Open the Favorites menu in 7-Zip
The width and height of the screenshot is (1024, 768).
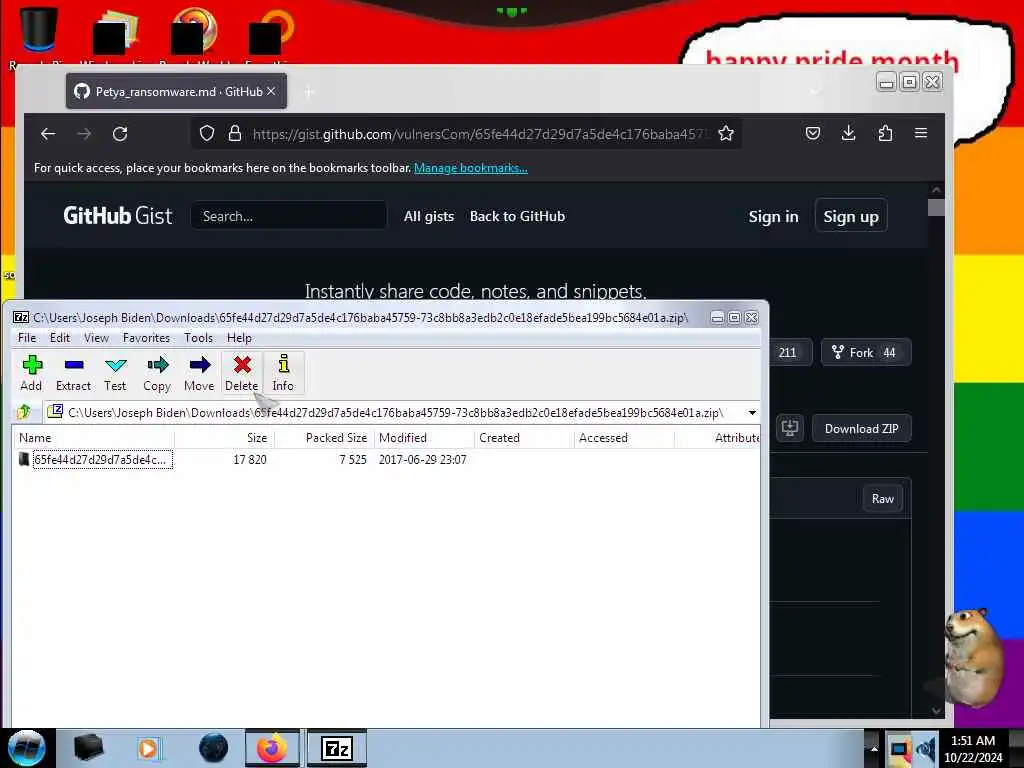coord(146,338)
